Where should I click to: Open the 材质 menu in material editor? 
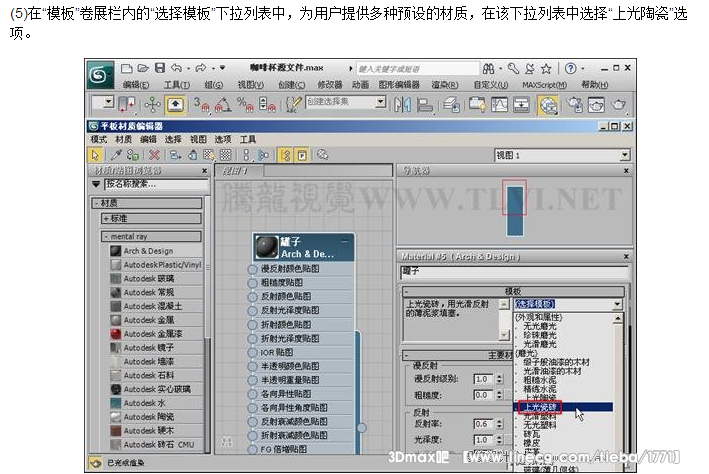pos(123,139)
